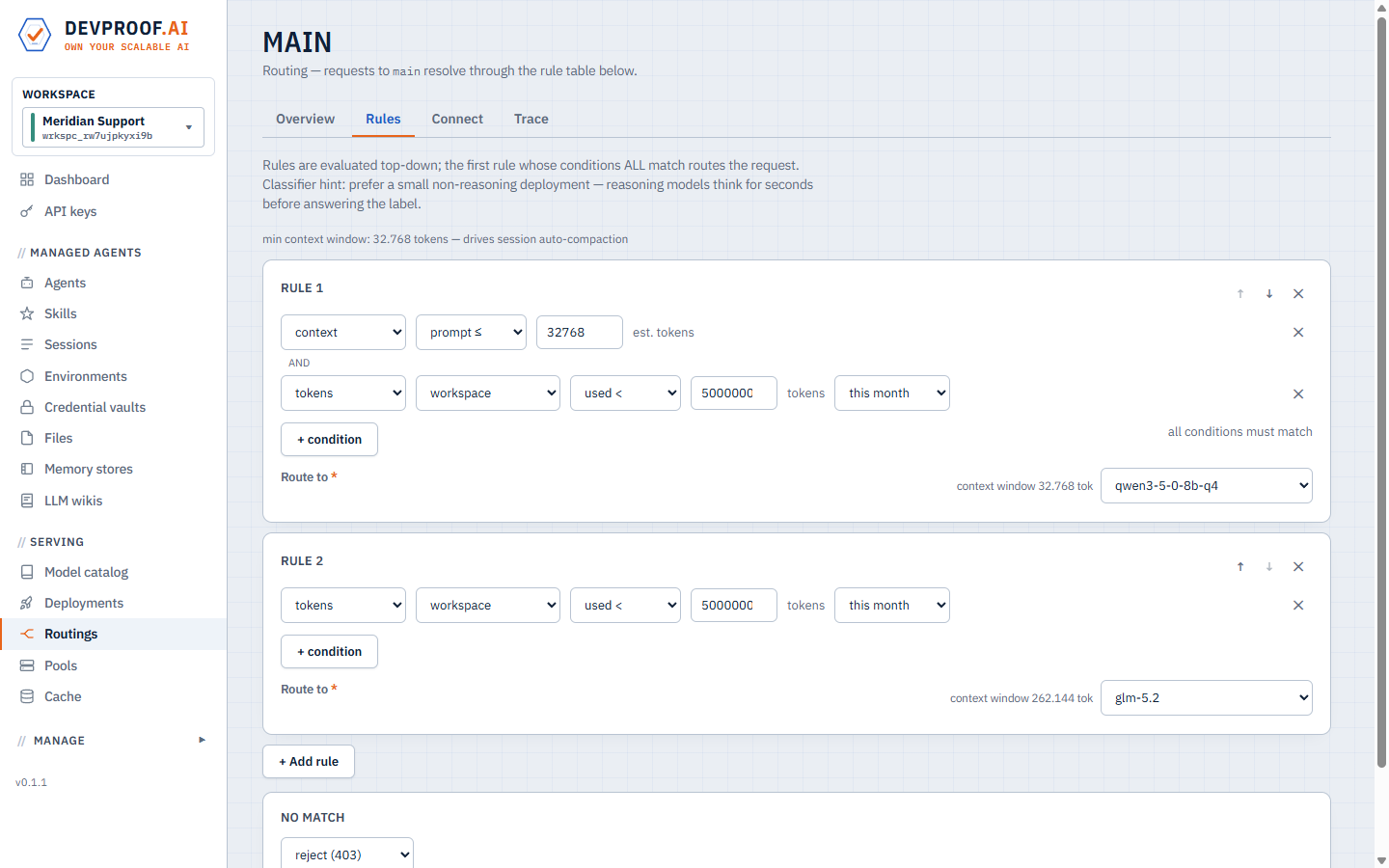Image resolution: width=1389 pixels, height=868 pixels.
Task: Open API keys page
Action: click(x=113, y=211)
